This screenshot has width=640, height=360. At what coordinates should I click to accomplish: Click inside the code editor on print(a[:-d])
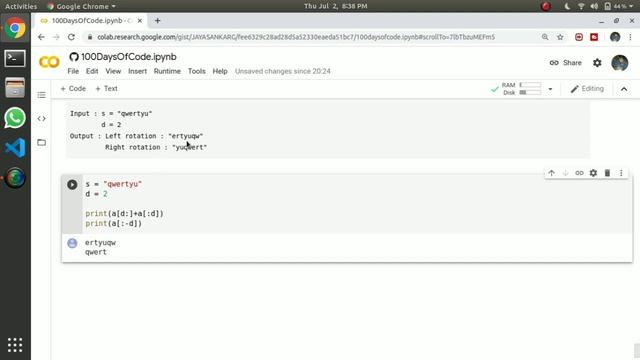click(113, 223)
